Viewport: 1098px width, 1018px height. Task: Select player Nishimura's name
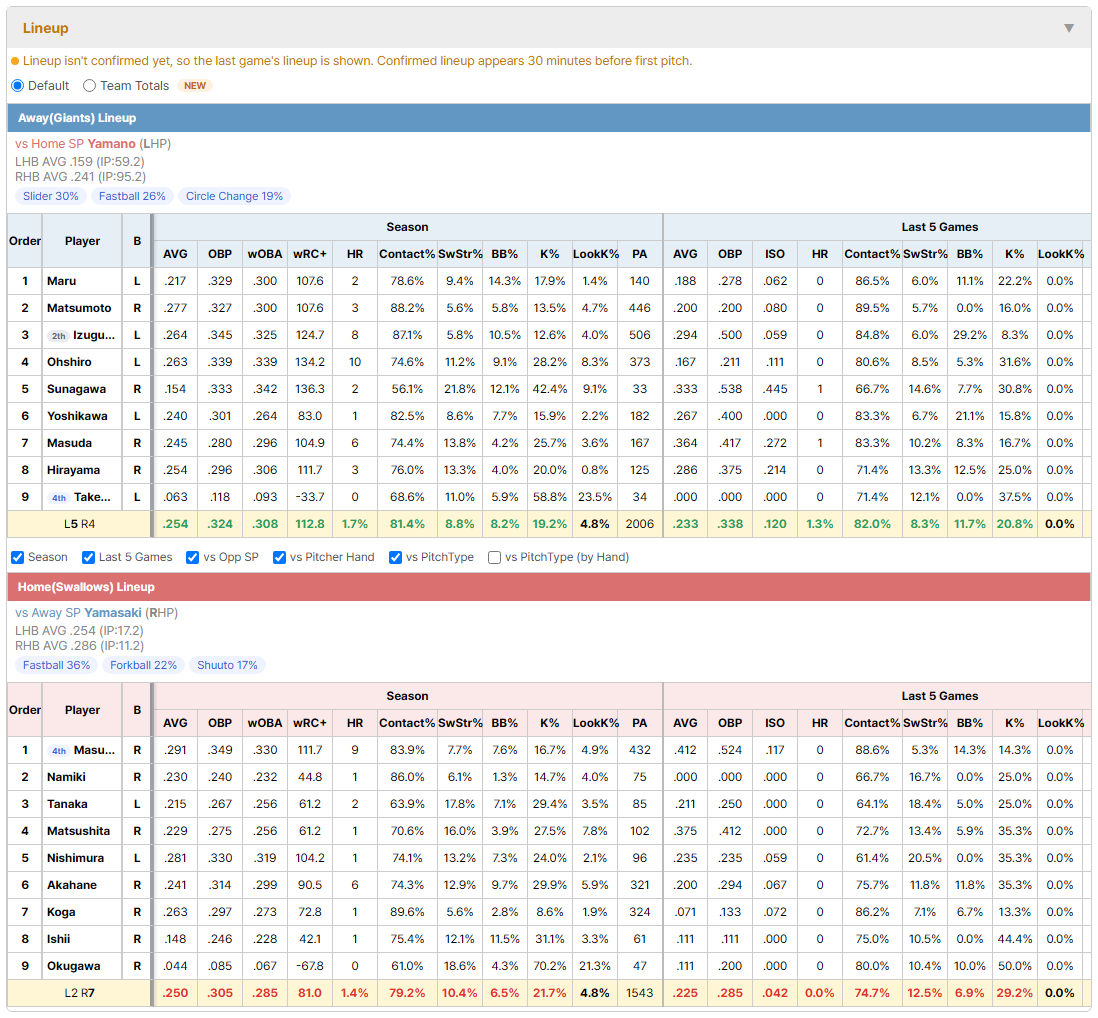[x=76, y=858]
